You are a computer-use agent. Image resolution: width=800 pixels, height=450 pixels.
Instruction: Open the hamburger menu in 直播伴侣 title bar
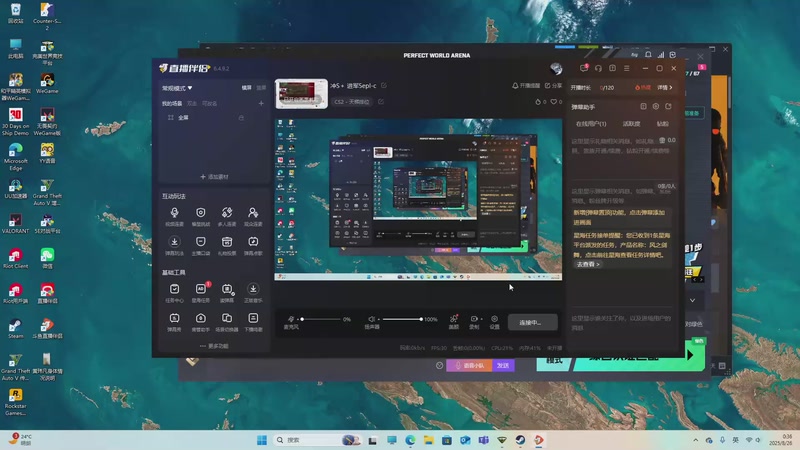click(627, 68)
